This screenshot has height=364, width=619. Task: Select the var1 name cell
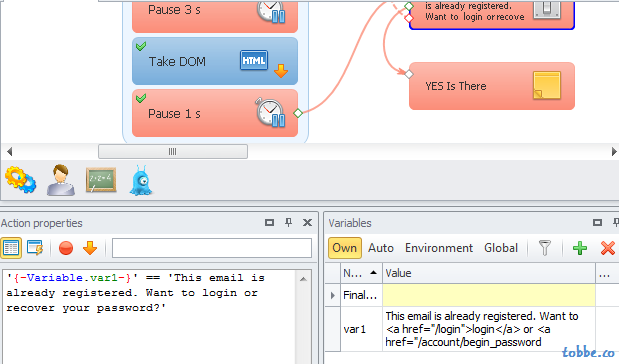[x=361, y=329]
